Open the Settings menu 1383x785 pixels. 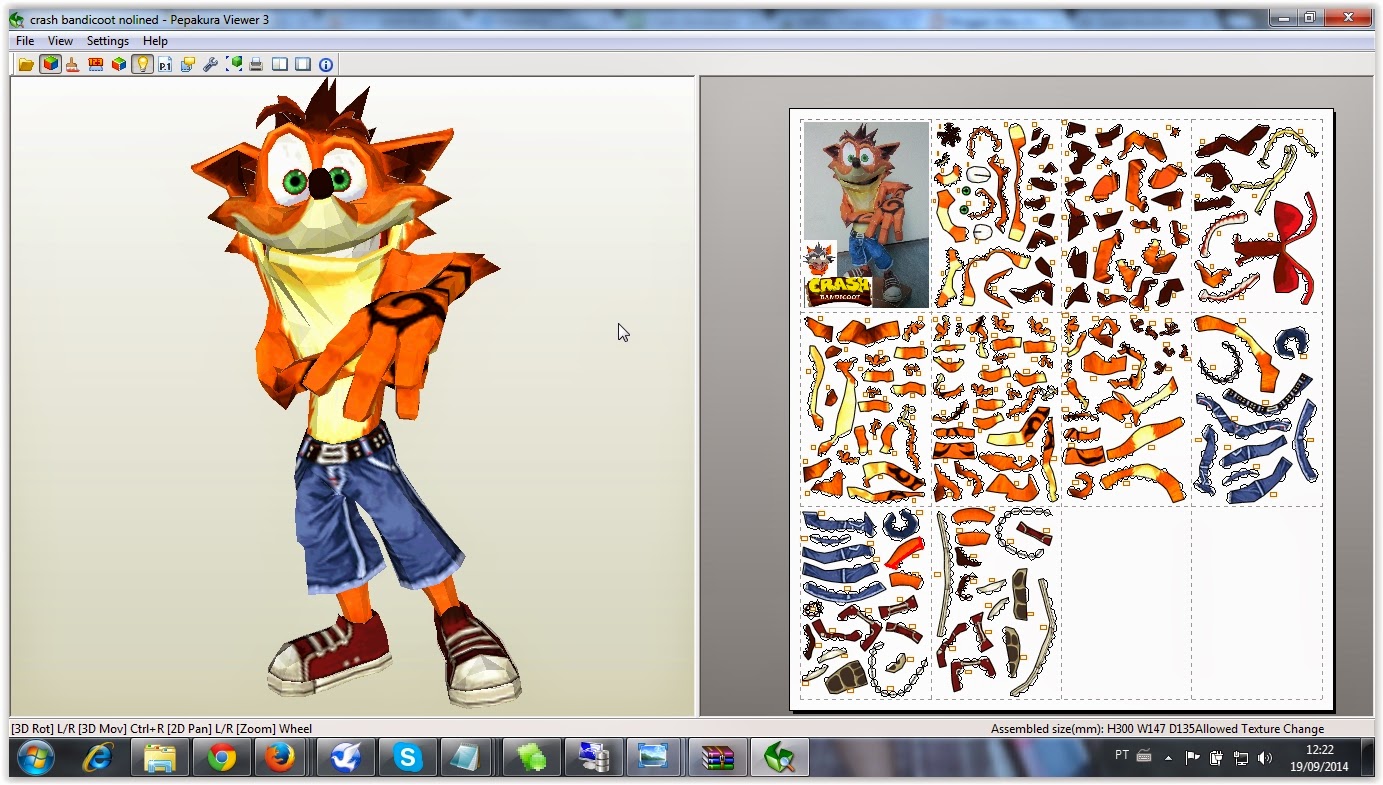pyautogui.click(x=107, y=41)
